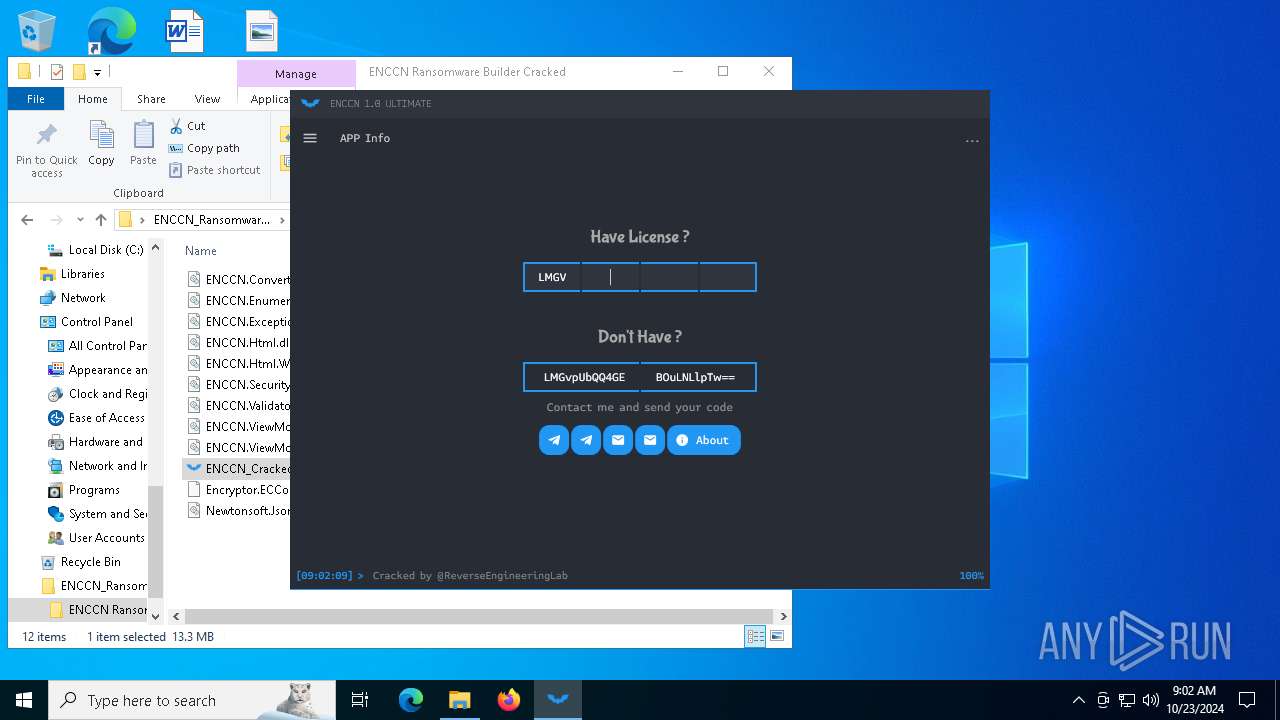Expand the breadcrumb chevron after ENCCN_Ransomwar
Viewport: 1280px width, 720px height.
pyautogui.click(x=282, y=220)
